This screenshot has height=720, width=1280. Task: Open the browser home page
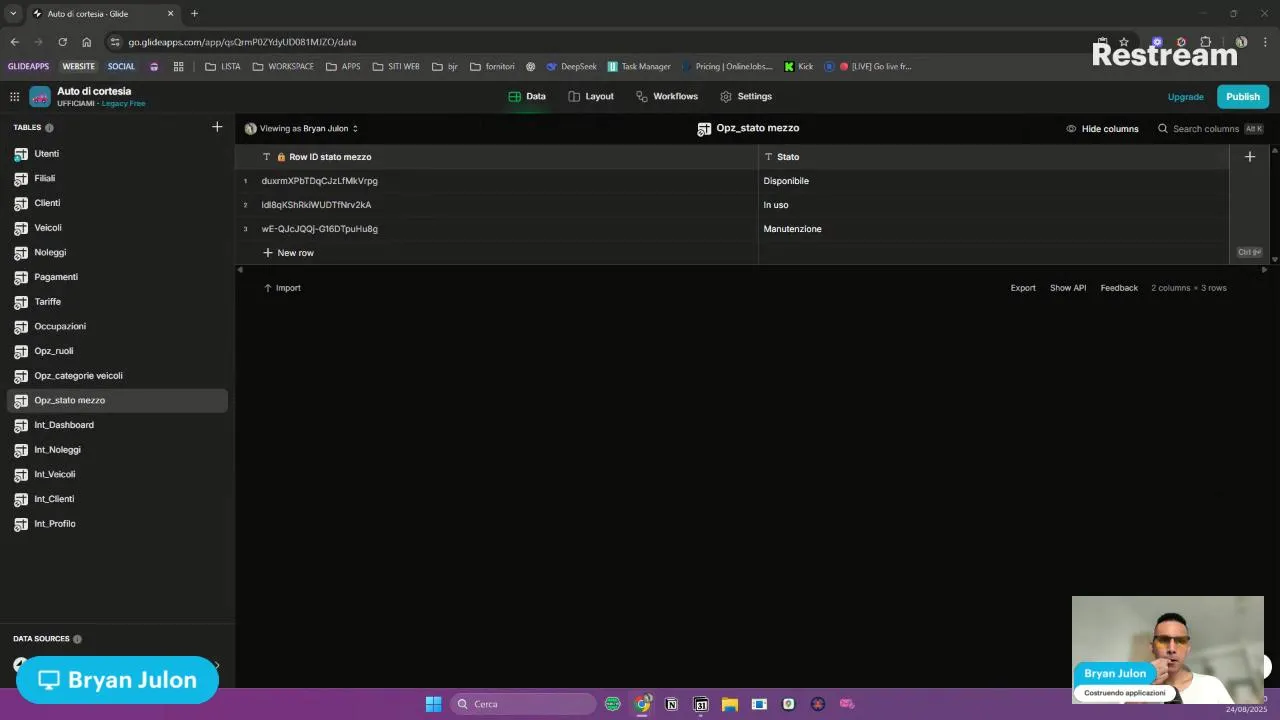click(87, 42)
